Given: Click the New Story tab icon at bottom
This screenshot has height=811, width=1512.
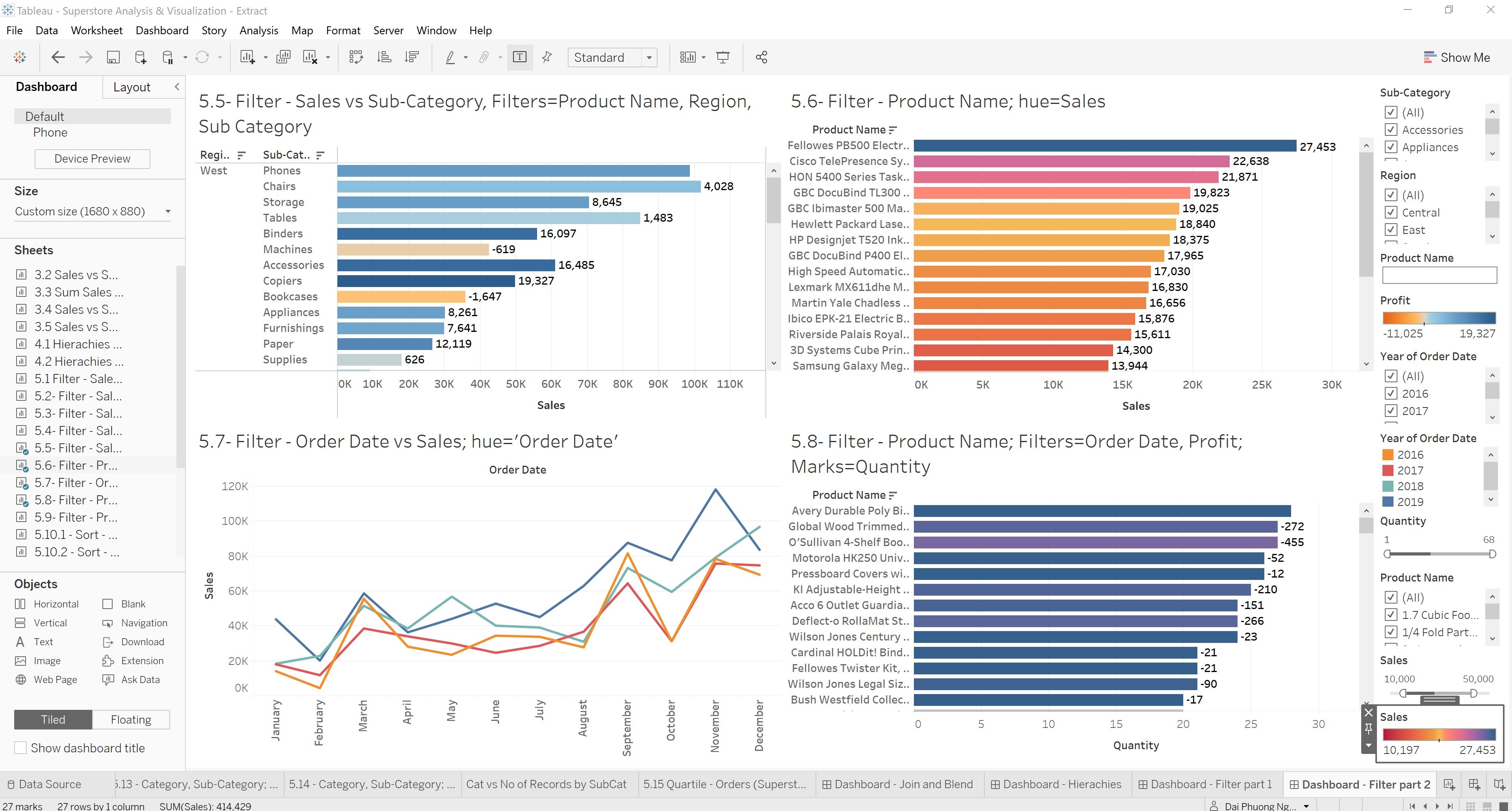Looking at the screenshot, I should click(1499, 784).
